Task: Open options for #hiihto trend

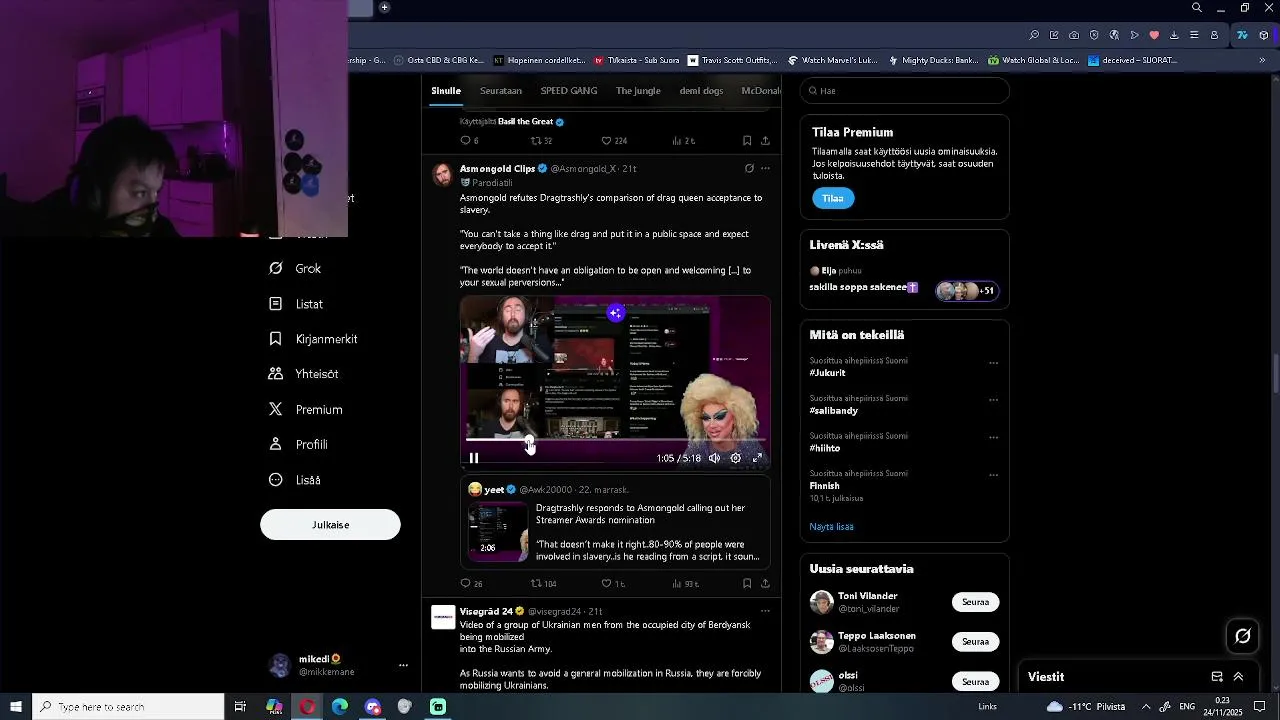Action: (993, 437)
